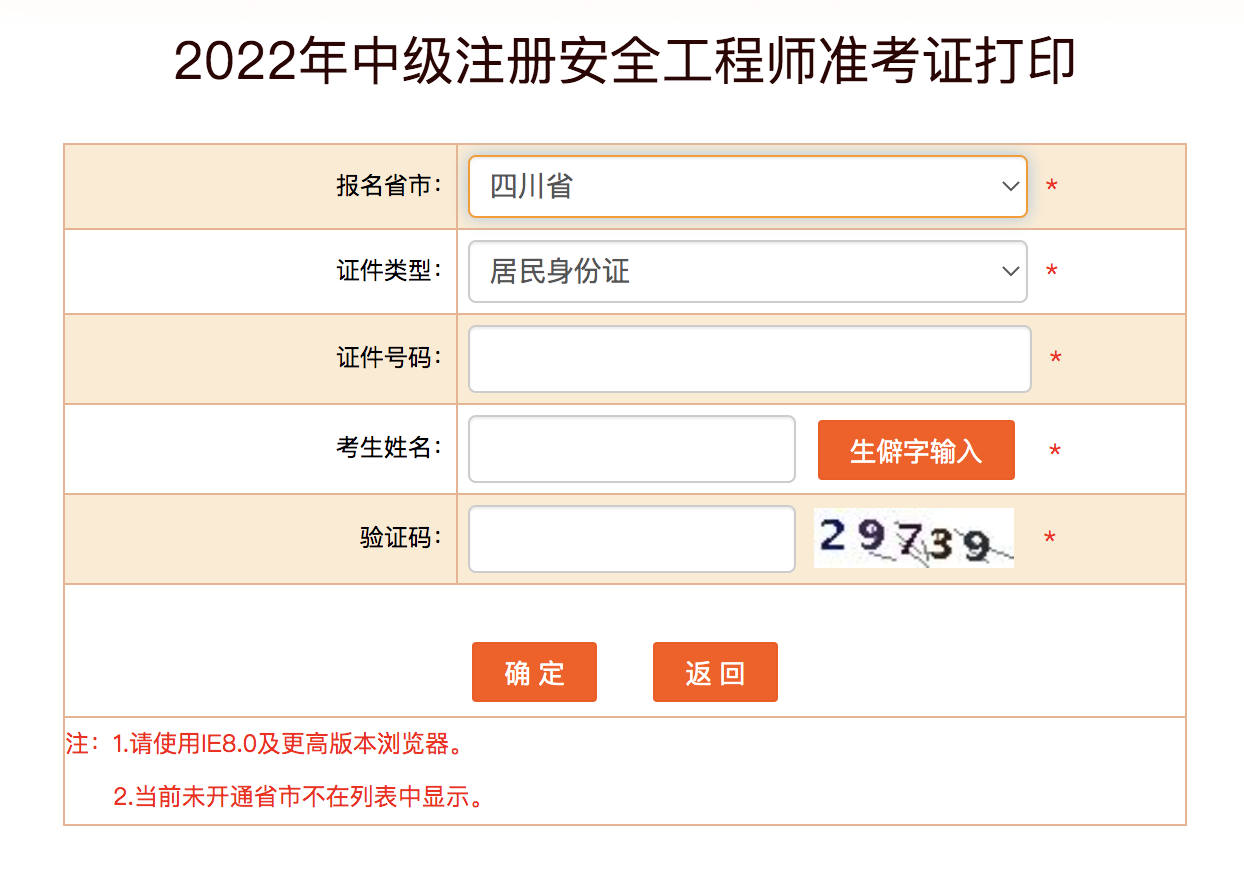1244x872 pixels.
Task: Click the red asterisk beside 报名省市
Action: coord(1052,186)
